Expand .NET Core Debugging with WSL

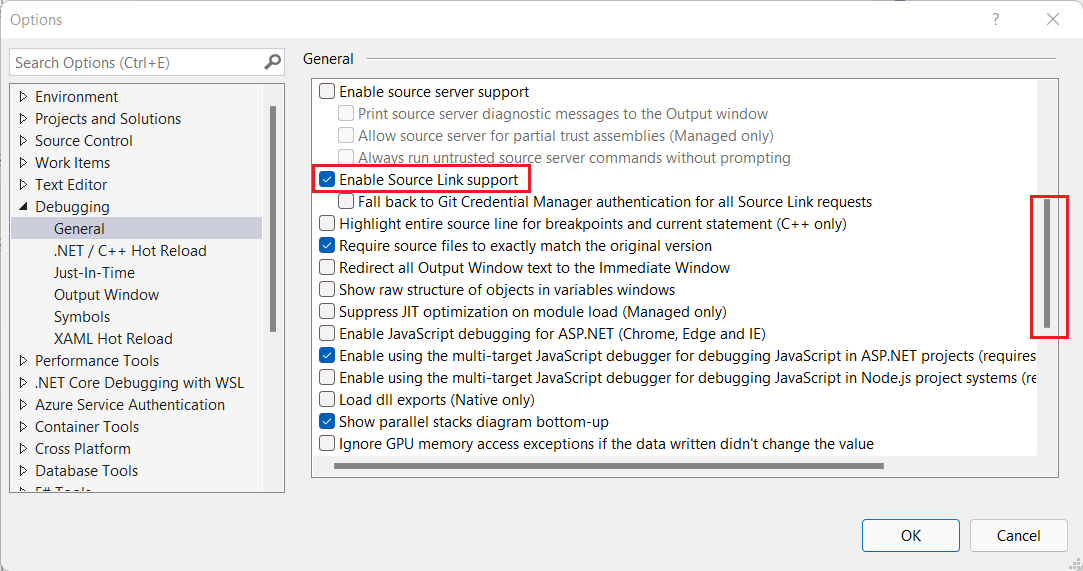[23, 383]
